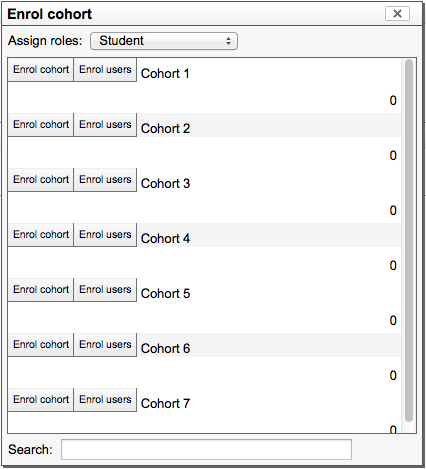
Task: Enrol the whole Cohort 4
Action: 41,235
